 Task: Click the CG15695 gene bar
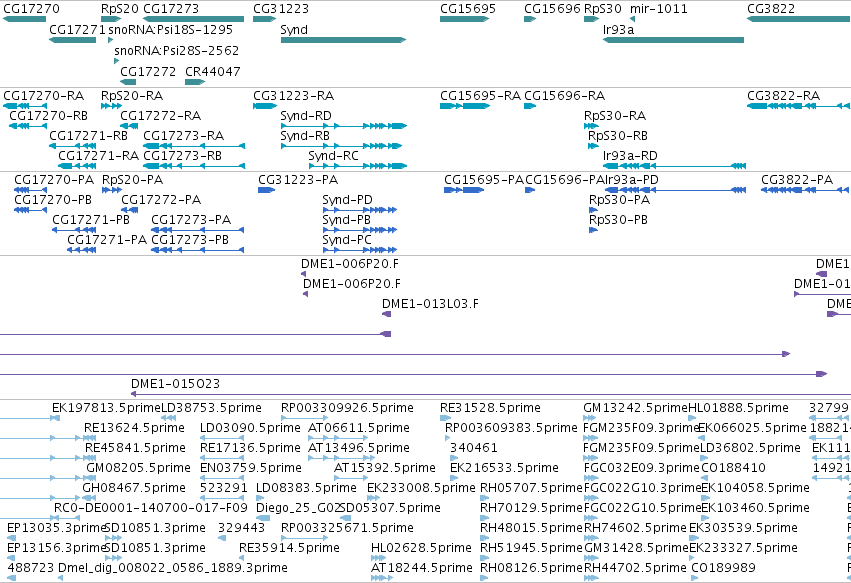coord(465,19)
